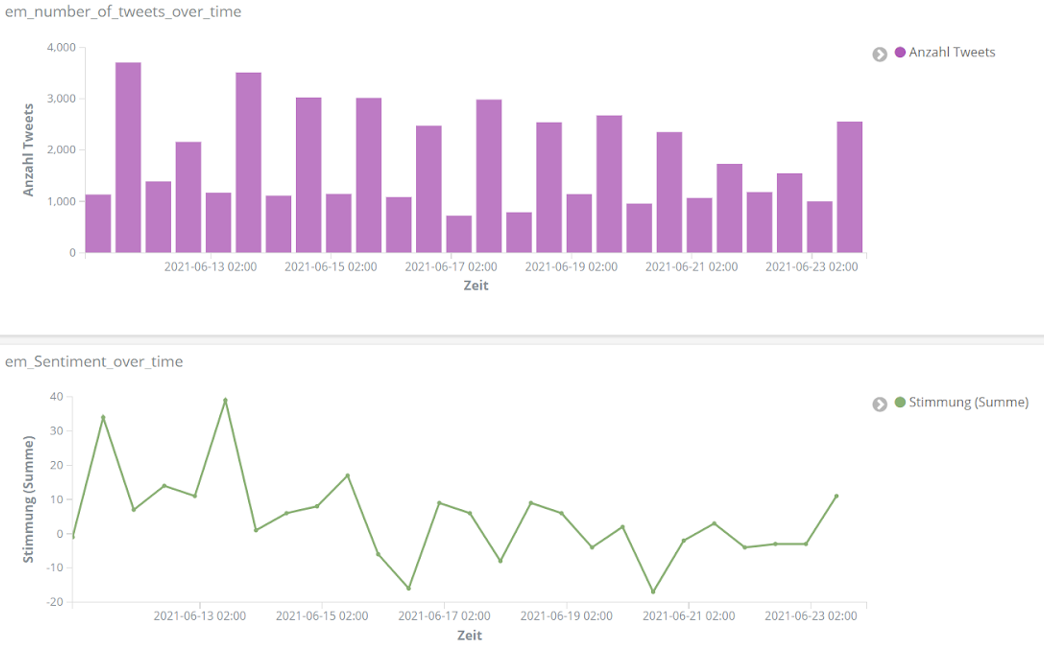Click the em_number_of_tweets_over_time panel title
The width and height of the screenshot is (1044, 654).
[x=123, y=12]
